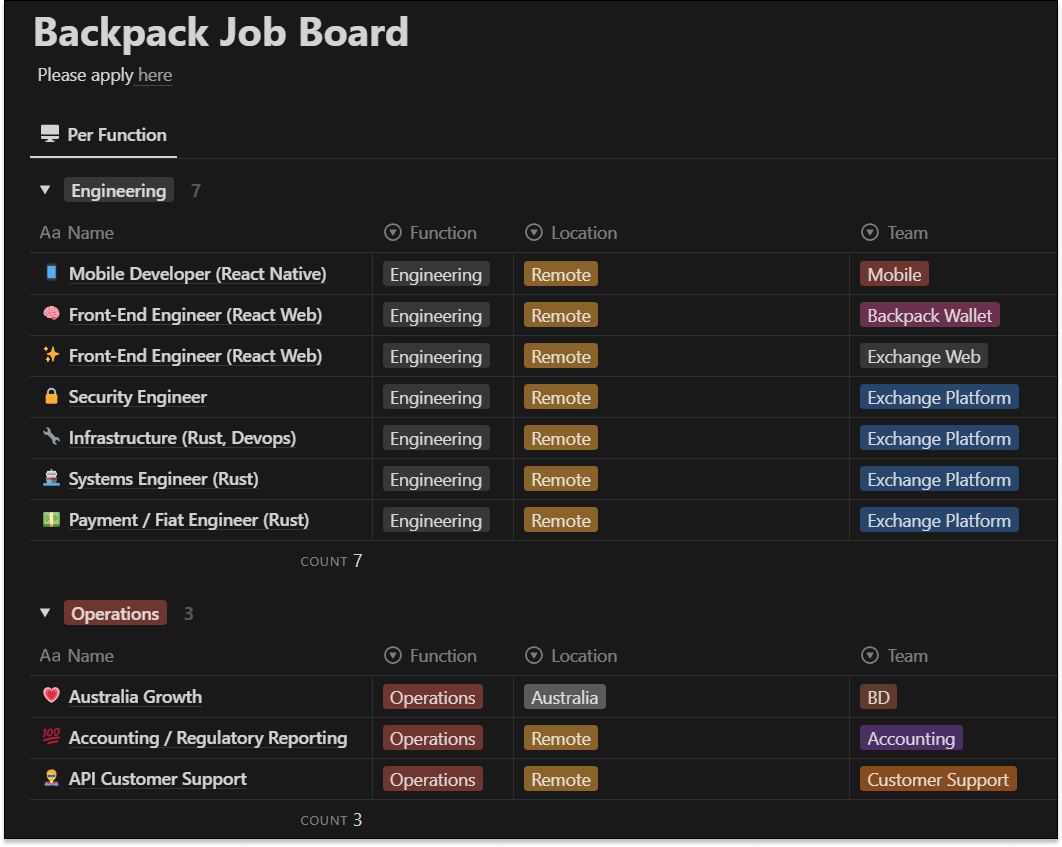Click Operations function tag in API Customer Support row
The height and width of the screenshot is (847, 1062).
point(432,779)
